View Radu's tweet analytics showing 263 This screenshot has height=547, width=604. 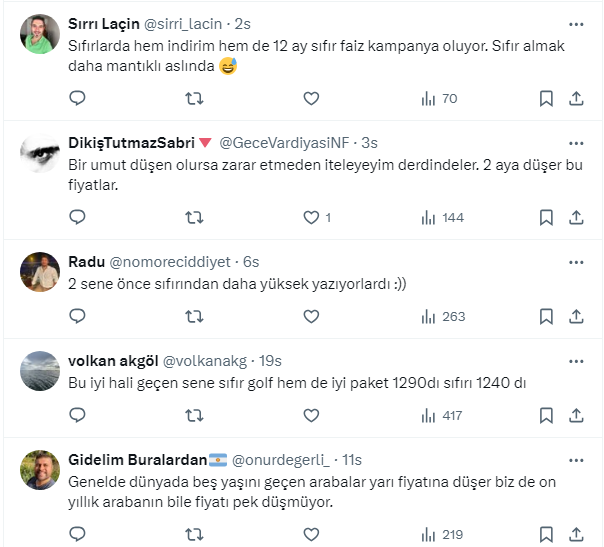point(443,316)
